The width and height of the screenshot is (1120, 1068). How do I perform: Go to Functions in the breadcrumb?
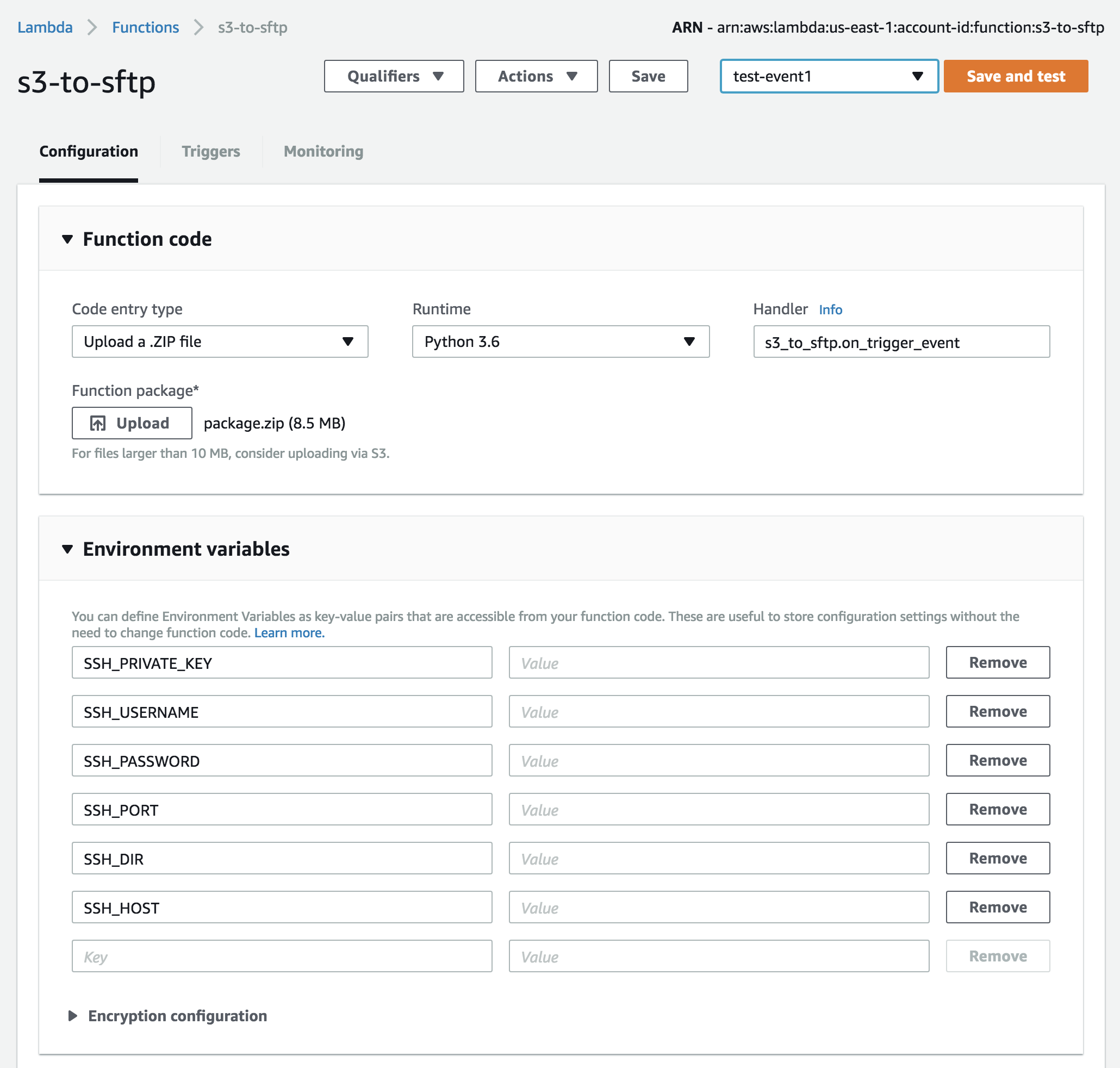[145, 27]
